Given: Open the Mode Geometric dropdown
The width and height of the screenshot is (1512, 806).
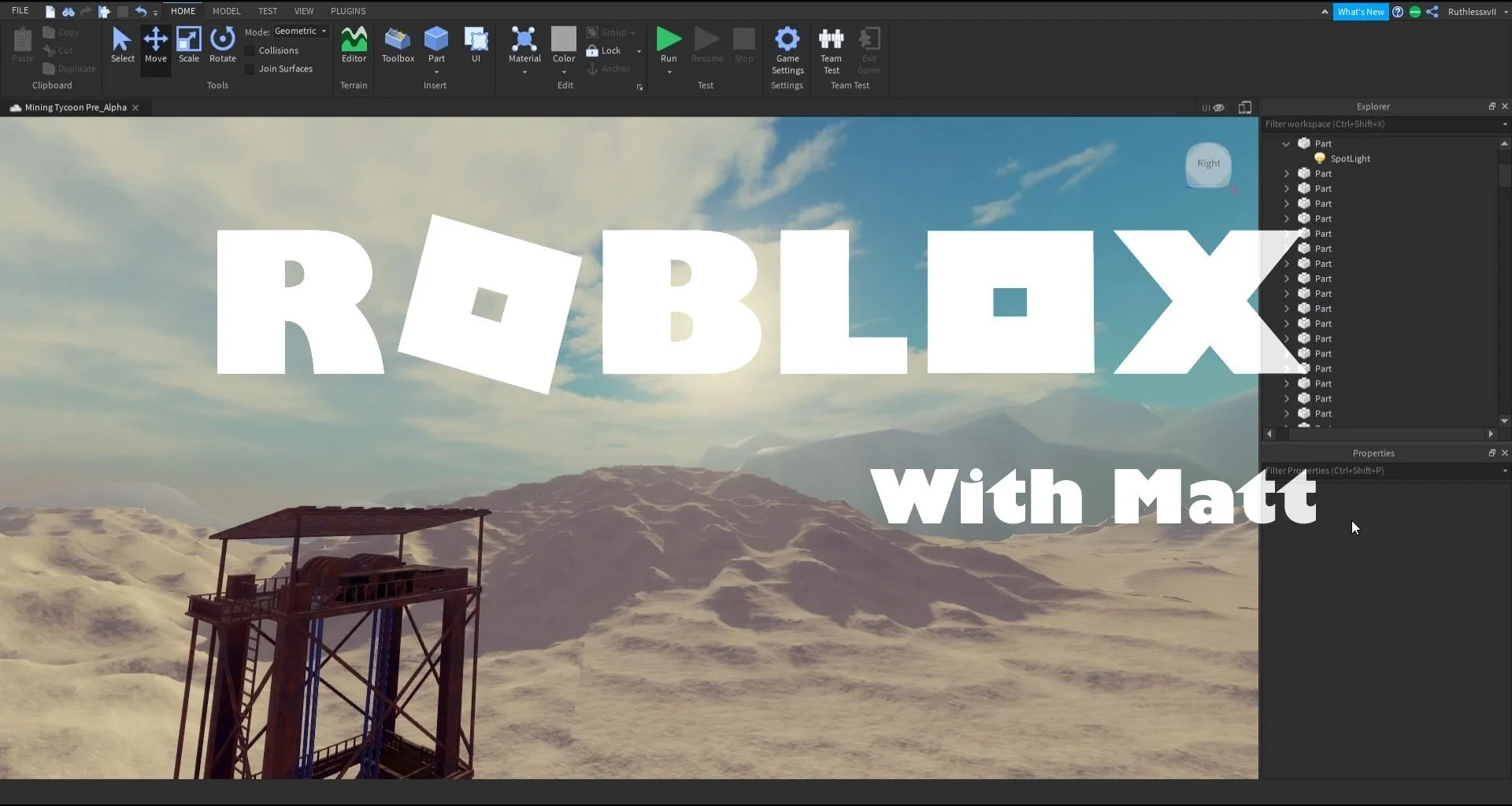Looking at the screenshot, I should (300, 31).
